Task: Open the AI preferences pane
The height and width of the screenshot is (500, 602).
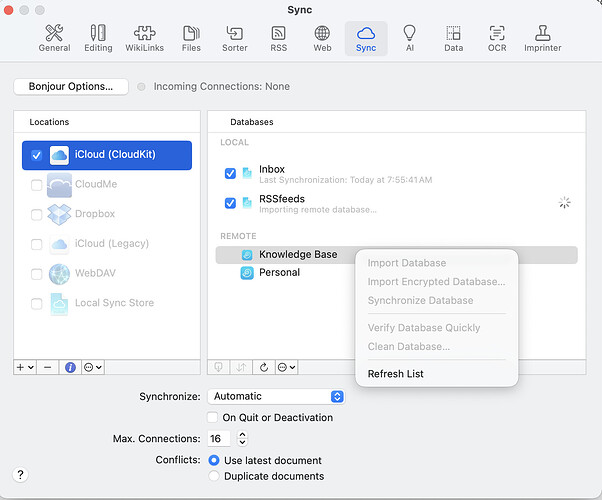Action: [x=409, y=38]
